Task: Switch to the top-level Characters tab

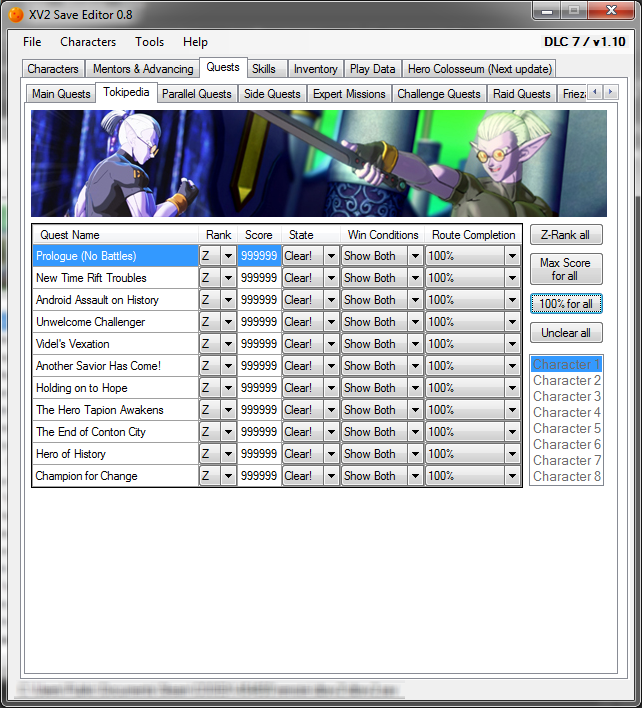Action: point(53,69)
